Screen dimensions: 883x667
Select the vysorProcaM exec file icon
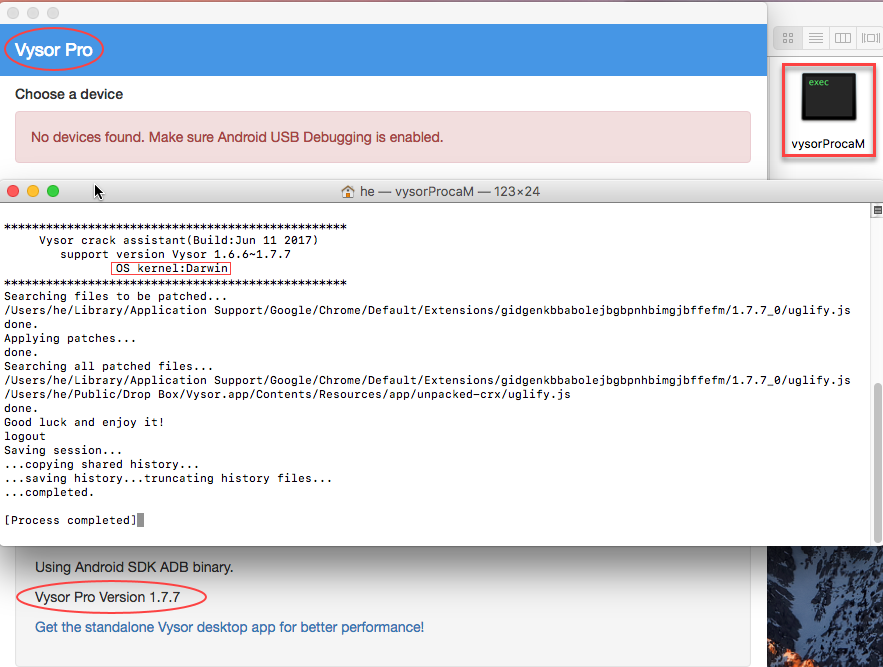pyautogui.click(x=828, y=96)
